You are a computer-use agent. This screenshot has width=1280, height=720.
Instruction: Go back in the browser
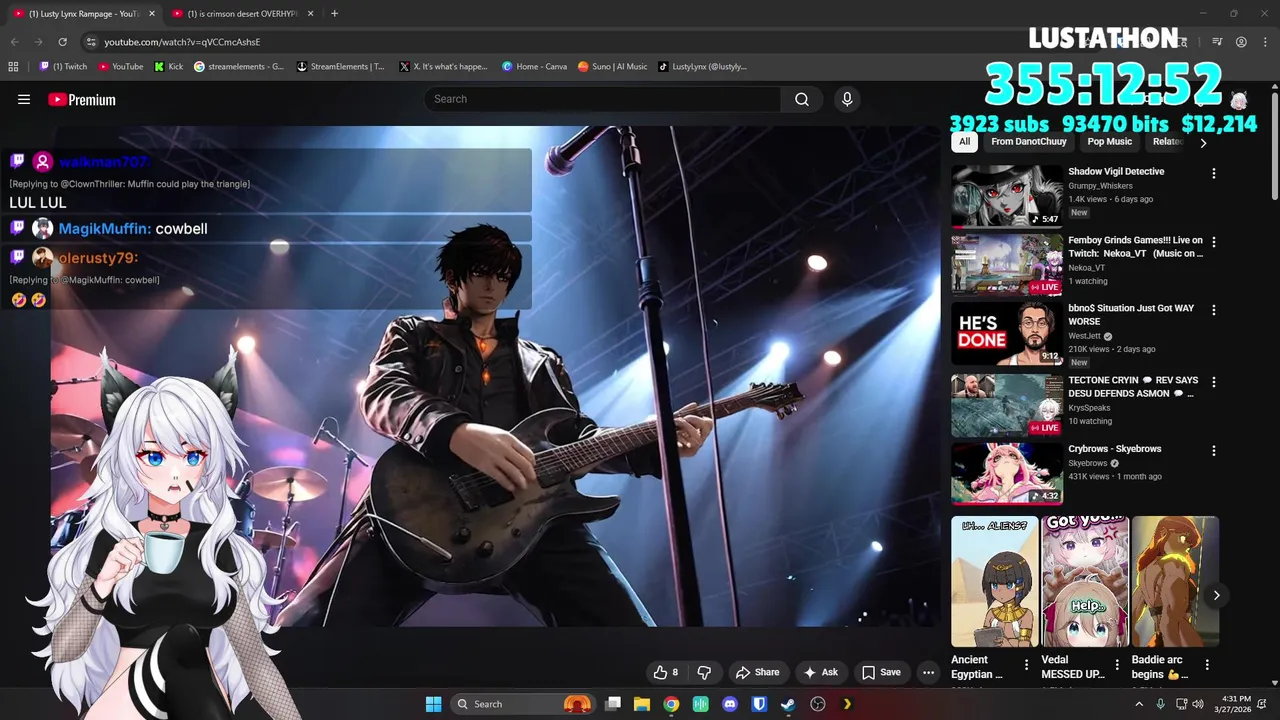[14, 42]
